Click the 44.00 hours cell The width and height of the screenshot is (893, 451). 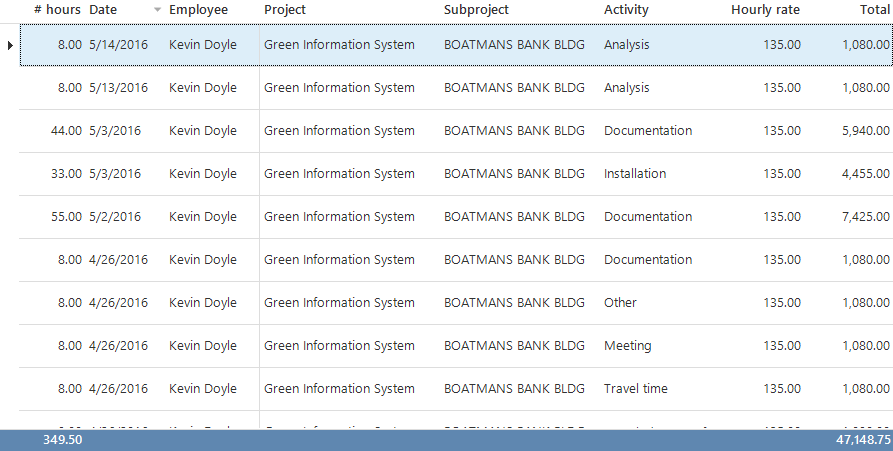coord(66,131)
